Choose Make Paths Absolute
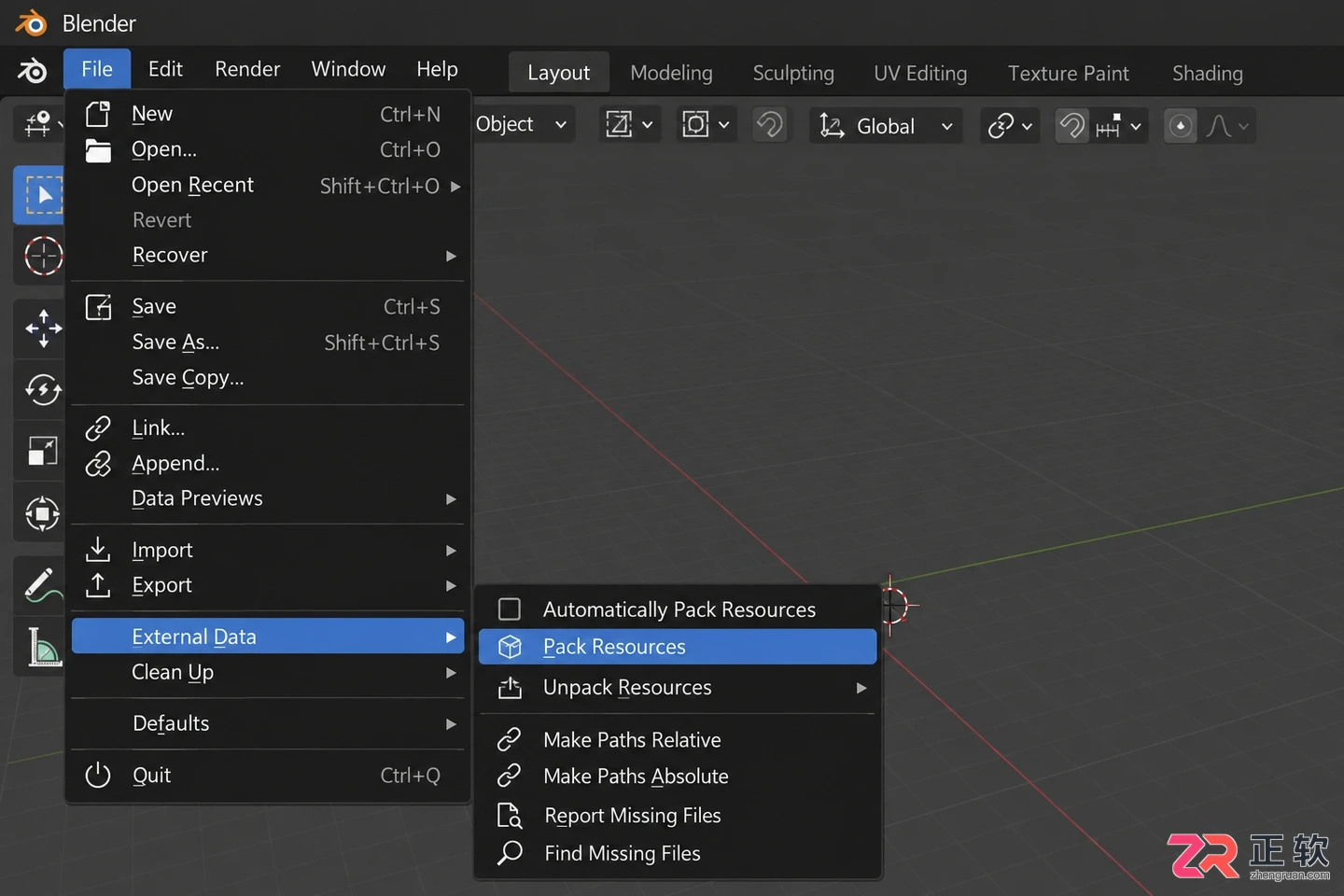 (x=678, y=777)
